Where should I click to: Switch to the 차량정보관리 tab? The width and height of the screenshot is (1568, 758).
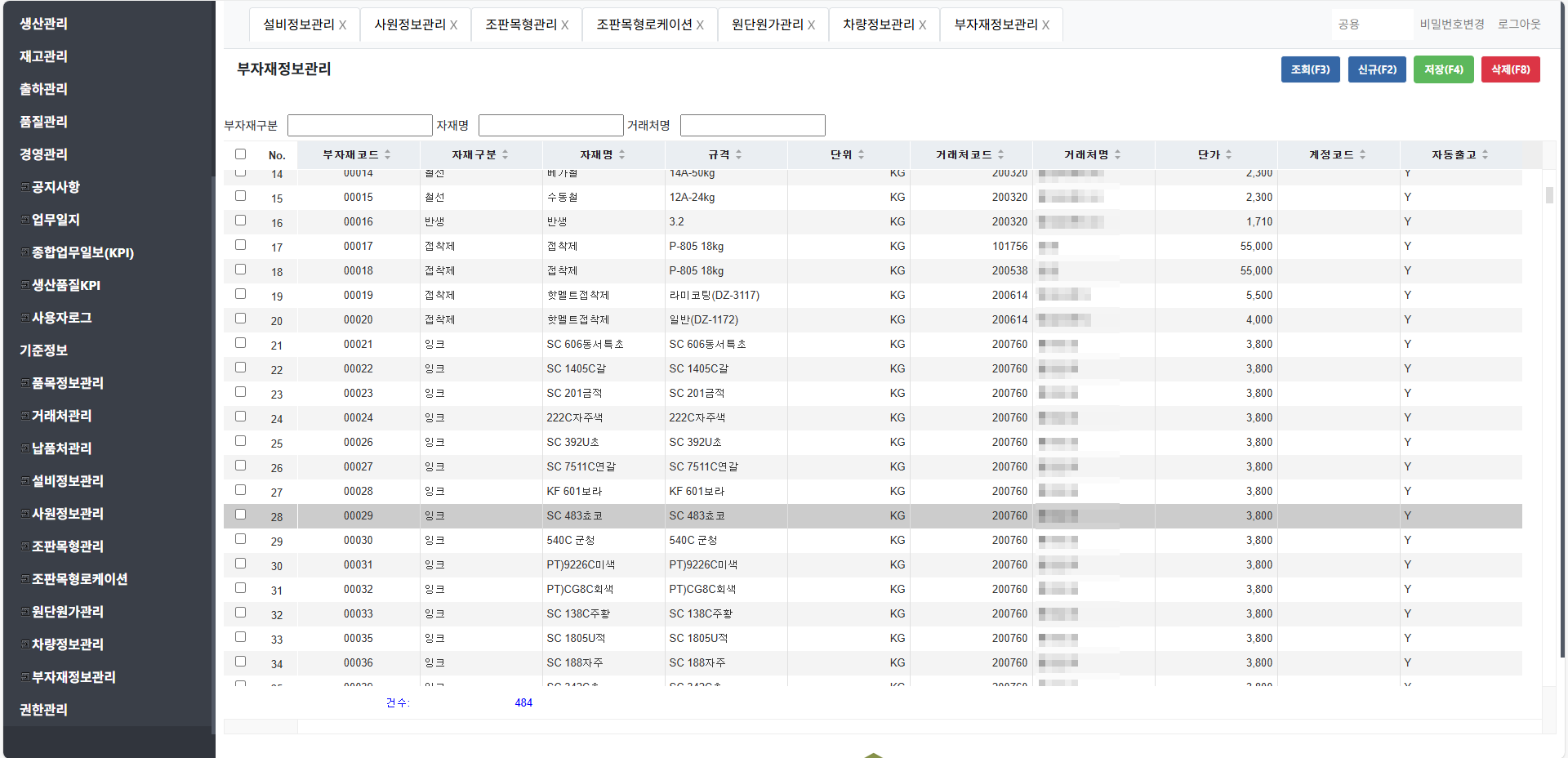pos(878,25)
